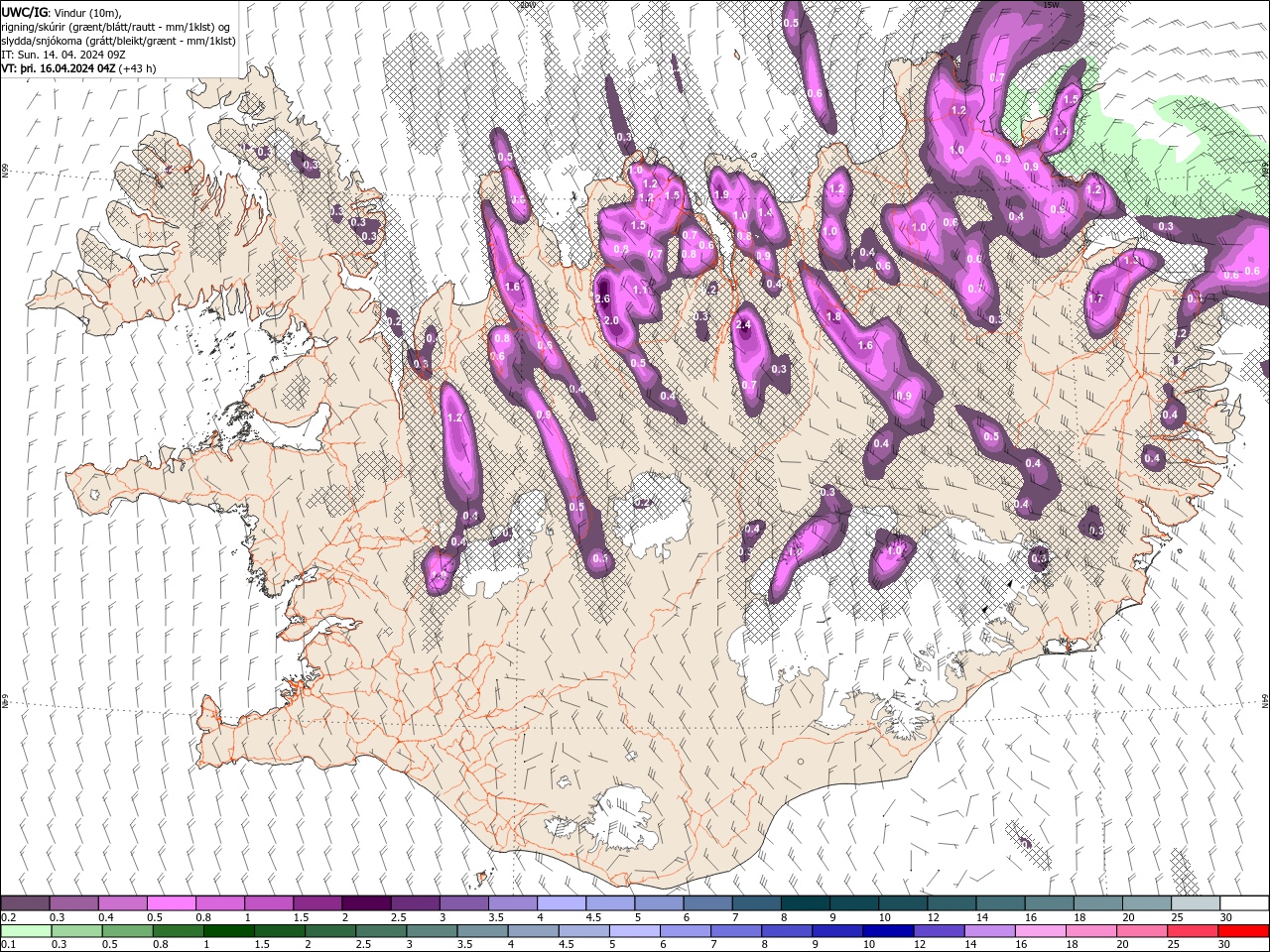Pick the upper legend swatch starting at 12

pyautogui.click(x=951, y=903)
